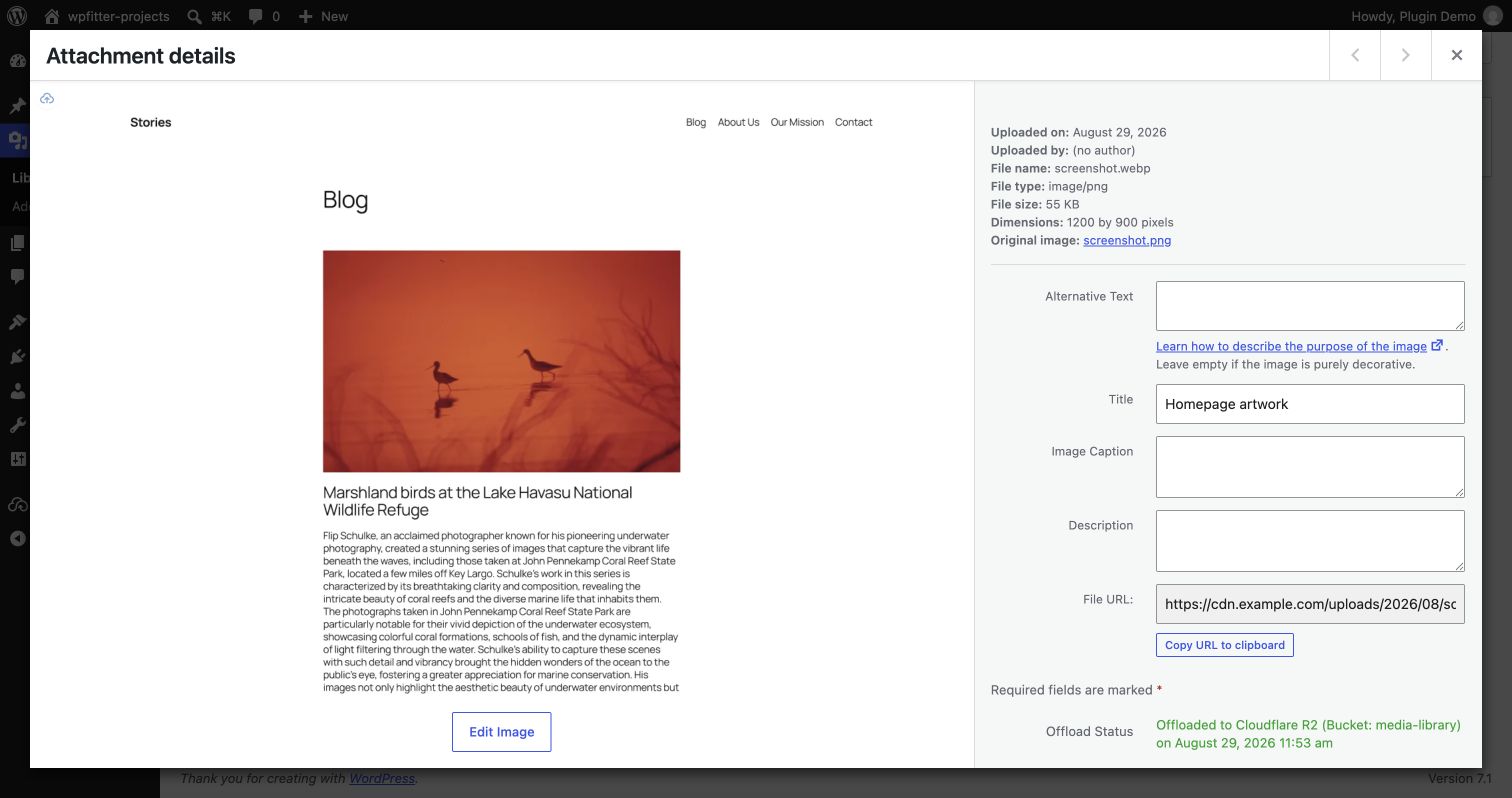Viewport: 1512px width, 798px height.
Task: Open the Media sidebar icon
Action: click(17, 140)
